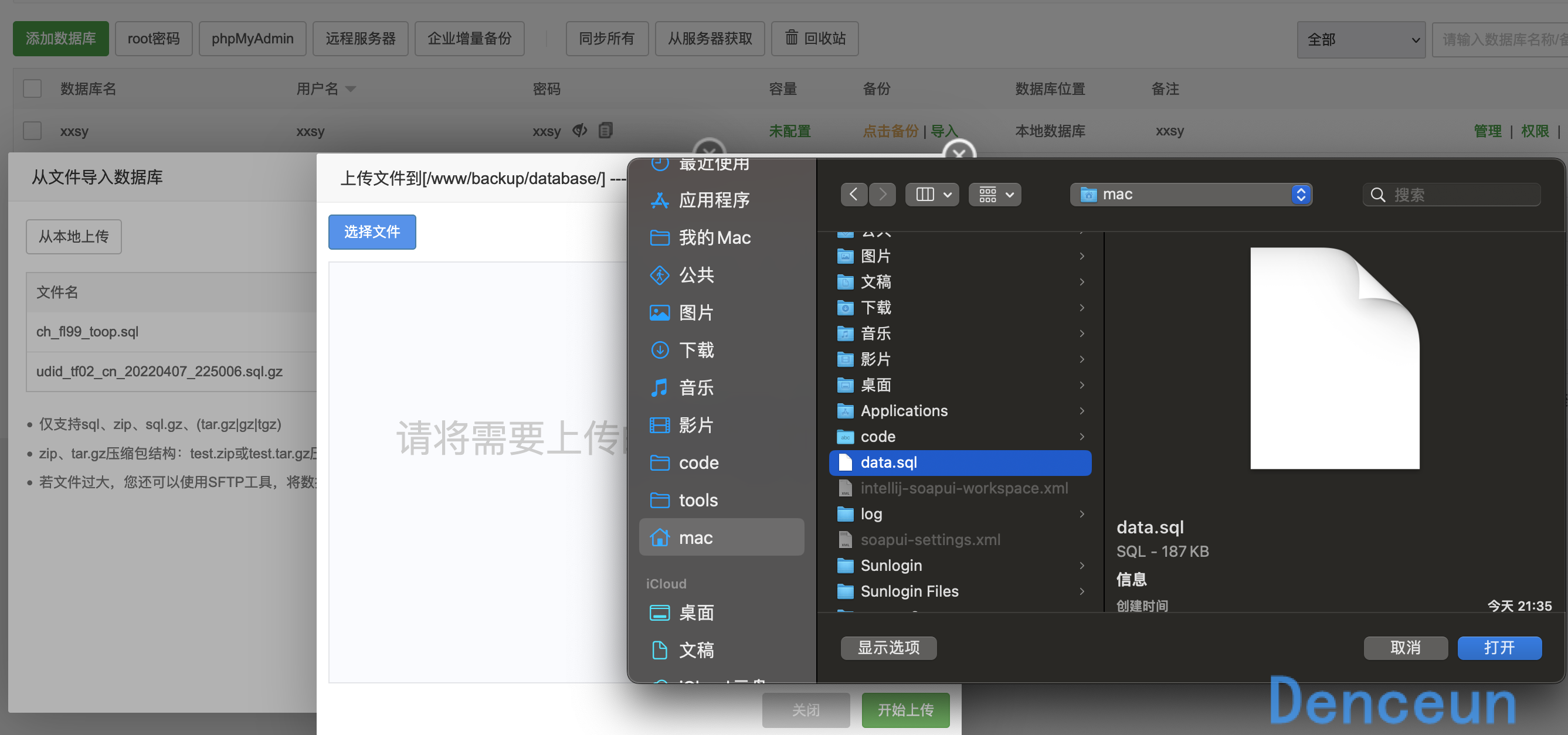Click the database name search field
The width and height of the screenshot is (1568, 735).
tap(1501, 39)
